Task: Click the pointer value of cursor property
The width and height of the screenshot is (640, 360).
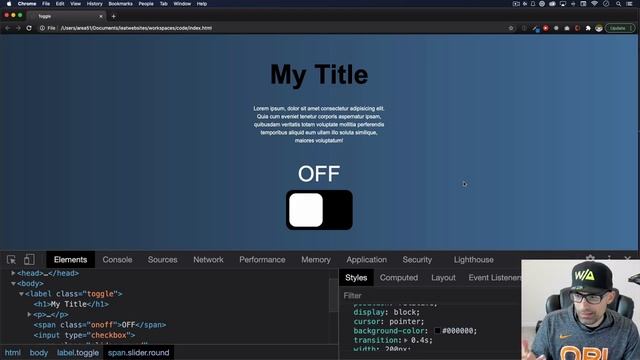Action: 404,321
